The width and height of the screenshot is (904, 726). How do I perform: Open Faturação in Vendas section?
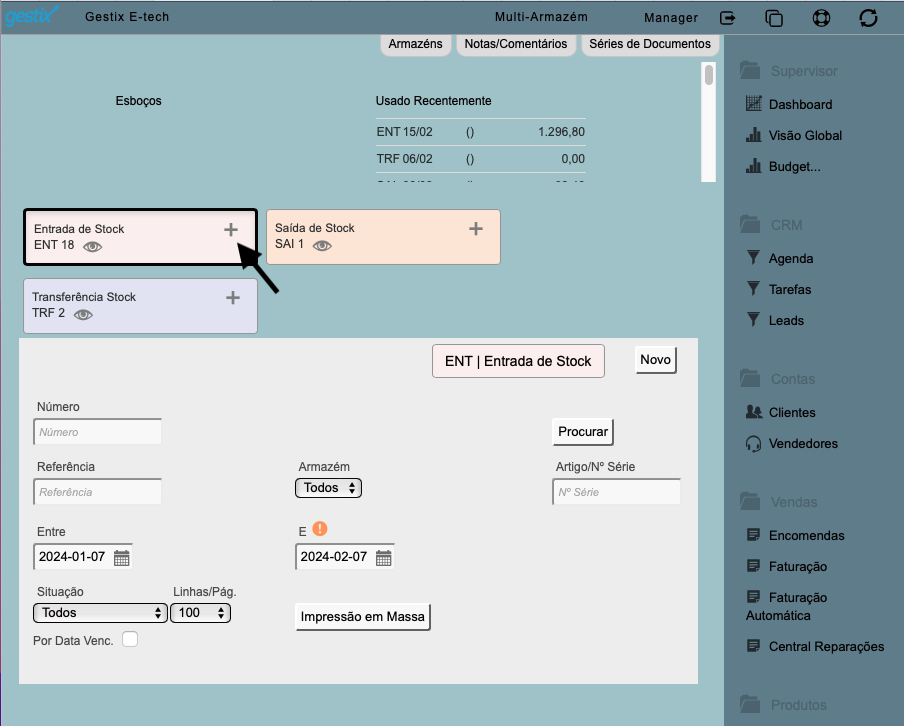(786, 567)
